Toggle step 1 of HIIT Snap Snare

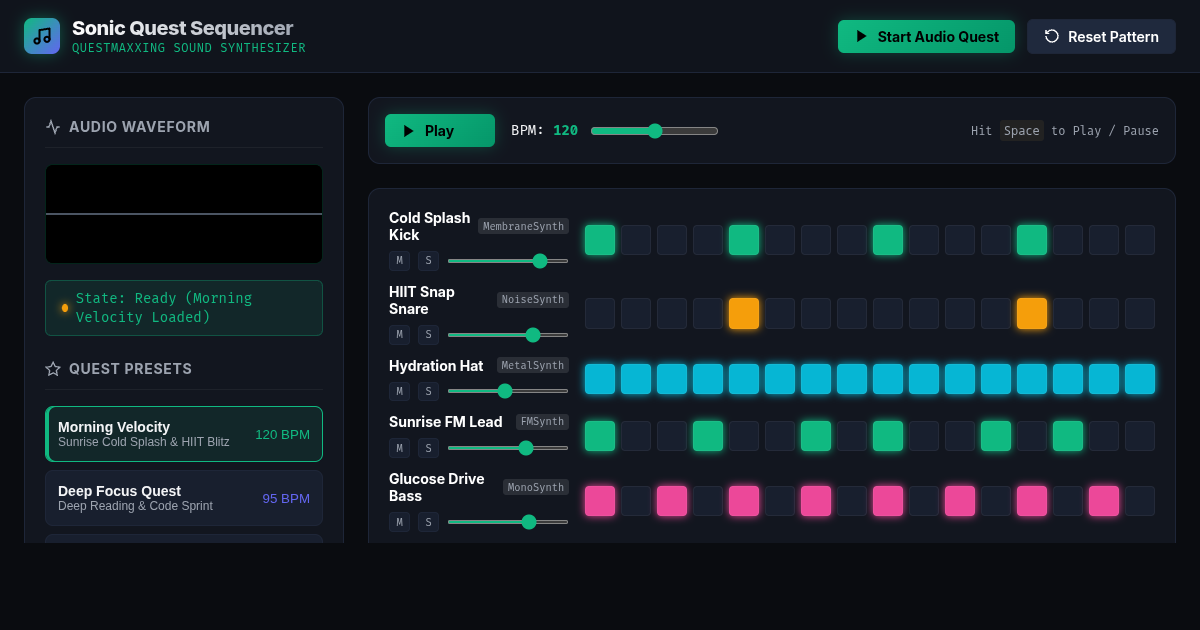(x=600, y=313)
